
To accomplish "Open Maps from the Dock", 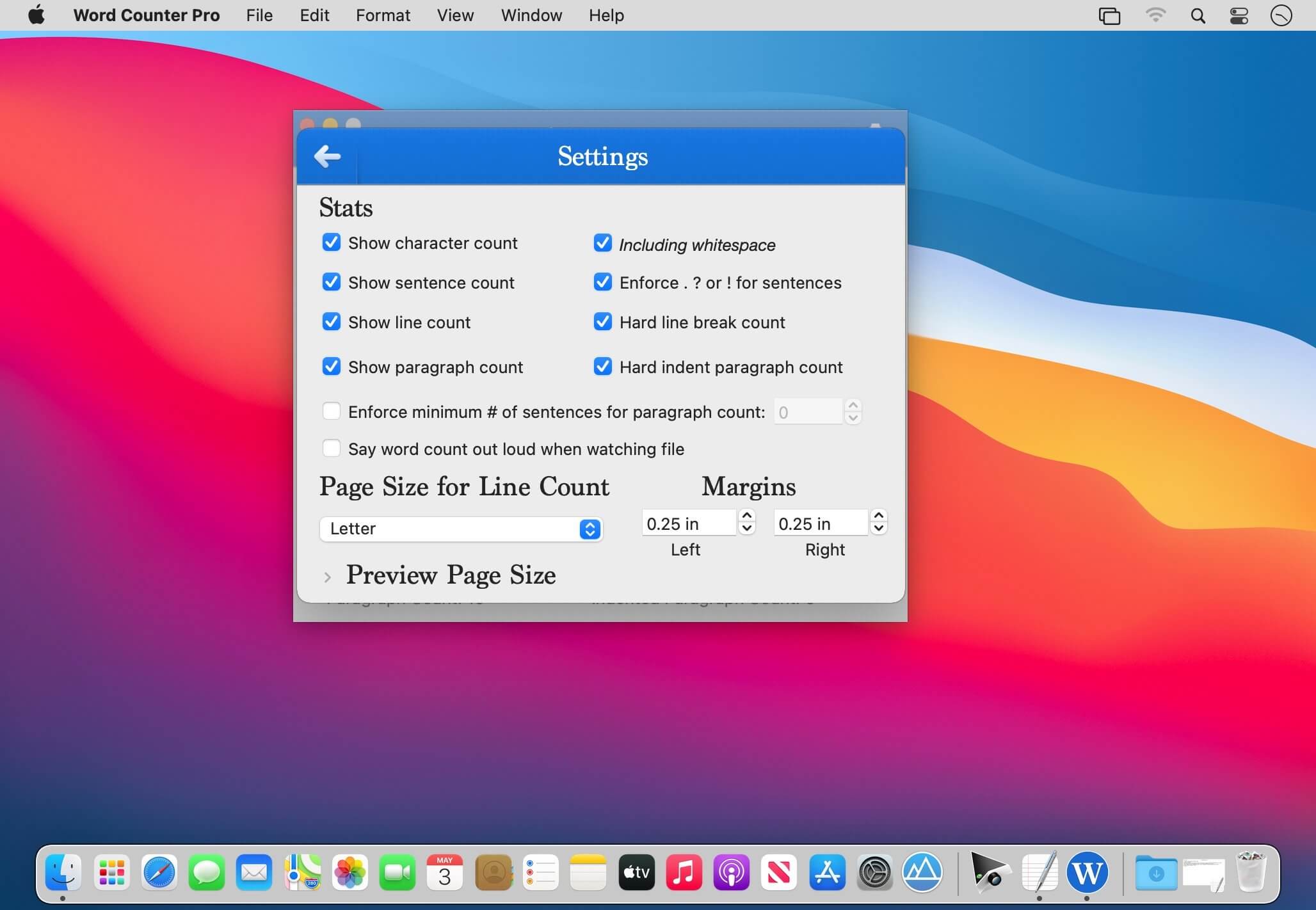I will tap(302, 872).
